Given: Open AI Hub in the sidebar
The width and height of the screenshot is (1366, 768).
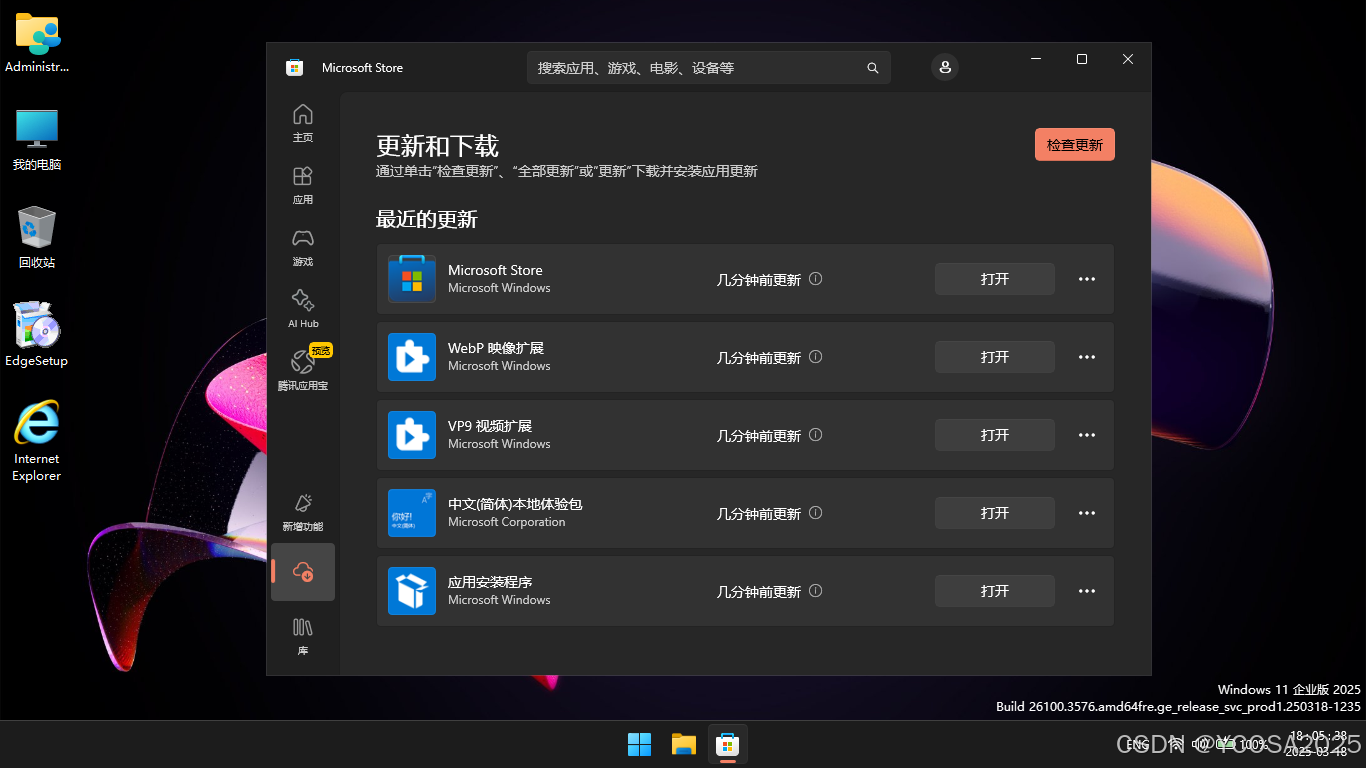Looking at the screenshot, I should [303, 309].
